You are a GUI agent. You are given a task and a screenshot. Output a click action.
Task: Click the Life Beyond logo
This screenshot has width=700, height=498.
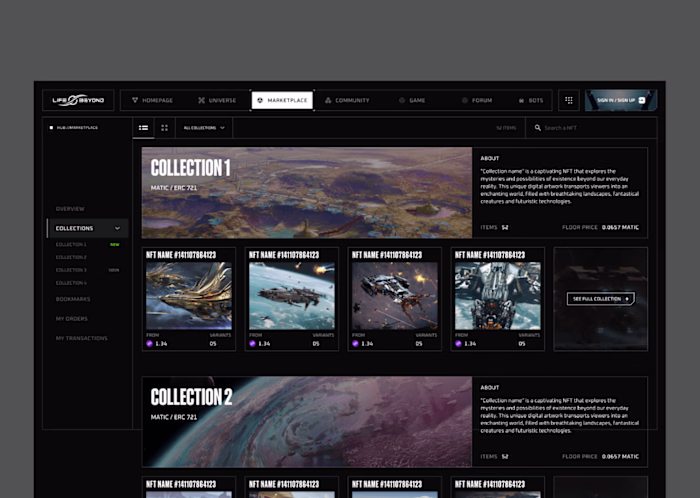tap(78, 100)
